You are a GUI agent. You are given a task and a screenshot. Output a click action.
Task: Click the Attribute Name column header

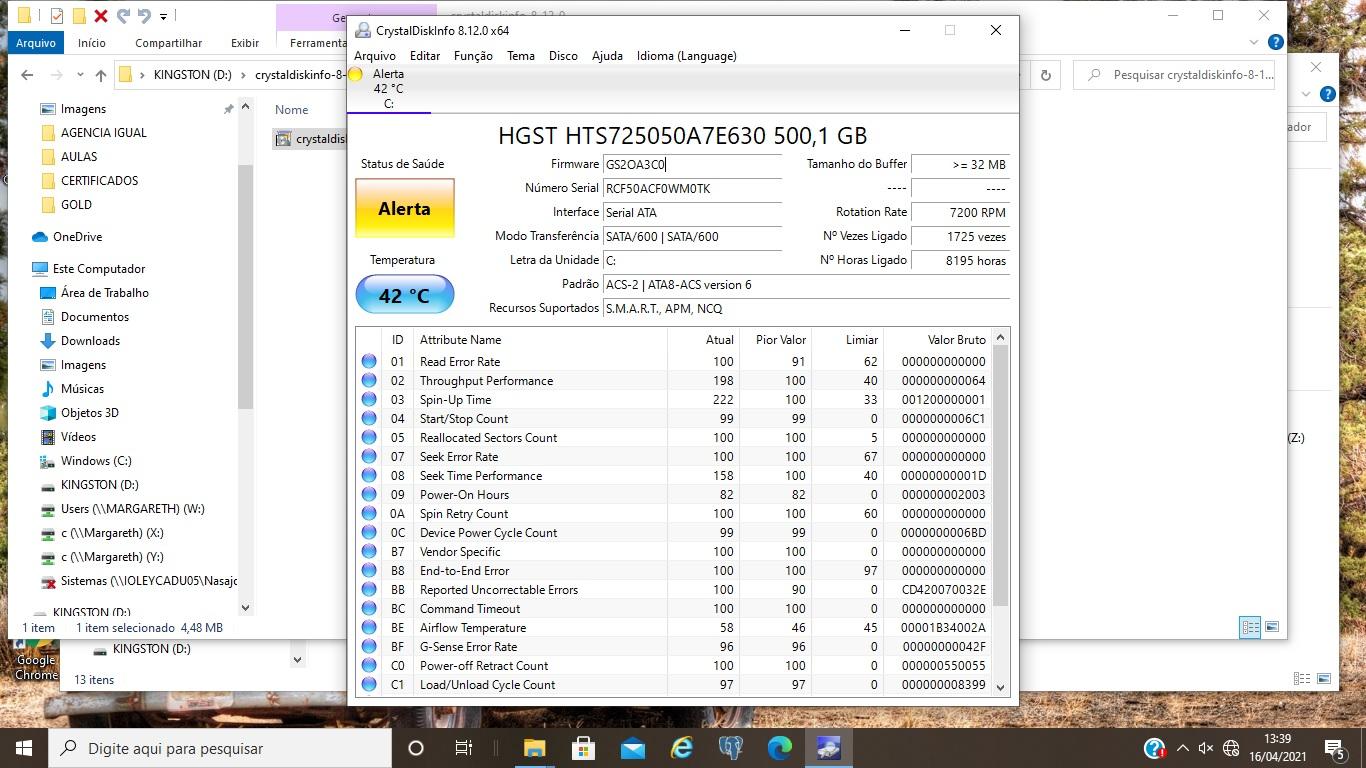pos(540,340)
